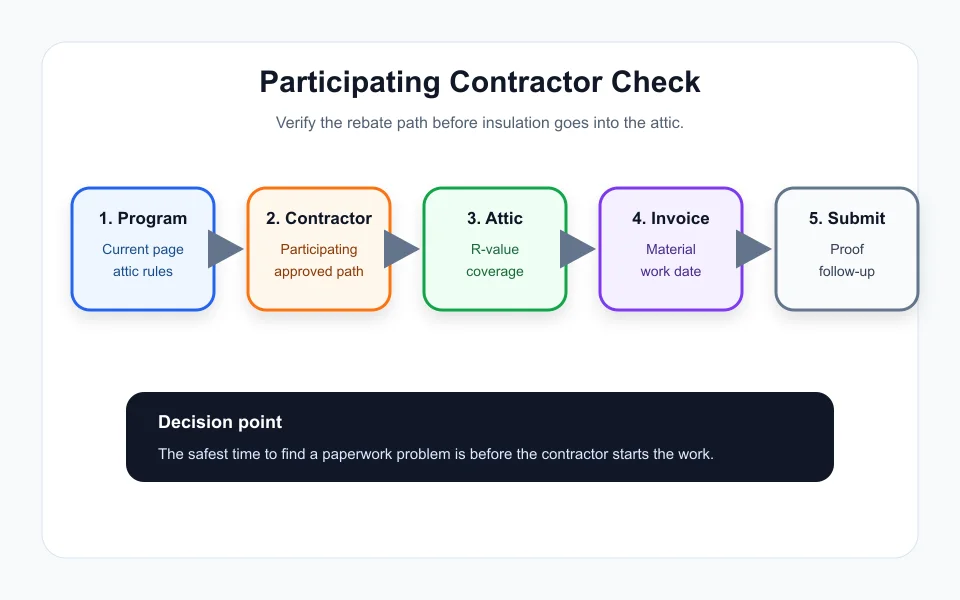Click the '4. Invoice' heading label
Image resolution: width=960 pixels, height=600 pixels.
tap(671, 218)
